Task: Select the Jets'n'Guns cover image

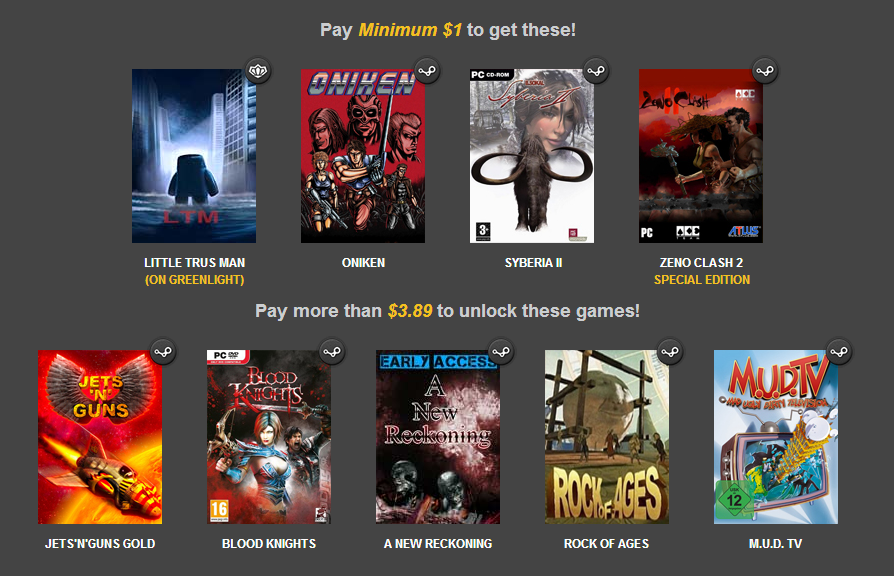Action: pyautogui.click(x=100, y=437)
